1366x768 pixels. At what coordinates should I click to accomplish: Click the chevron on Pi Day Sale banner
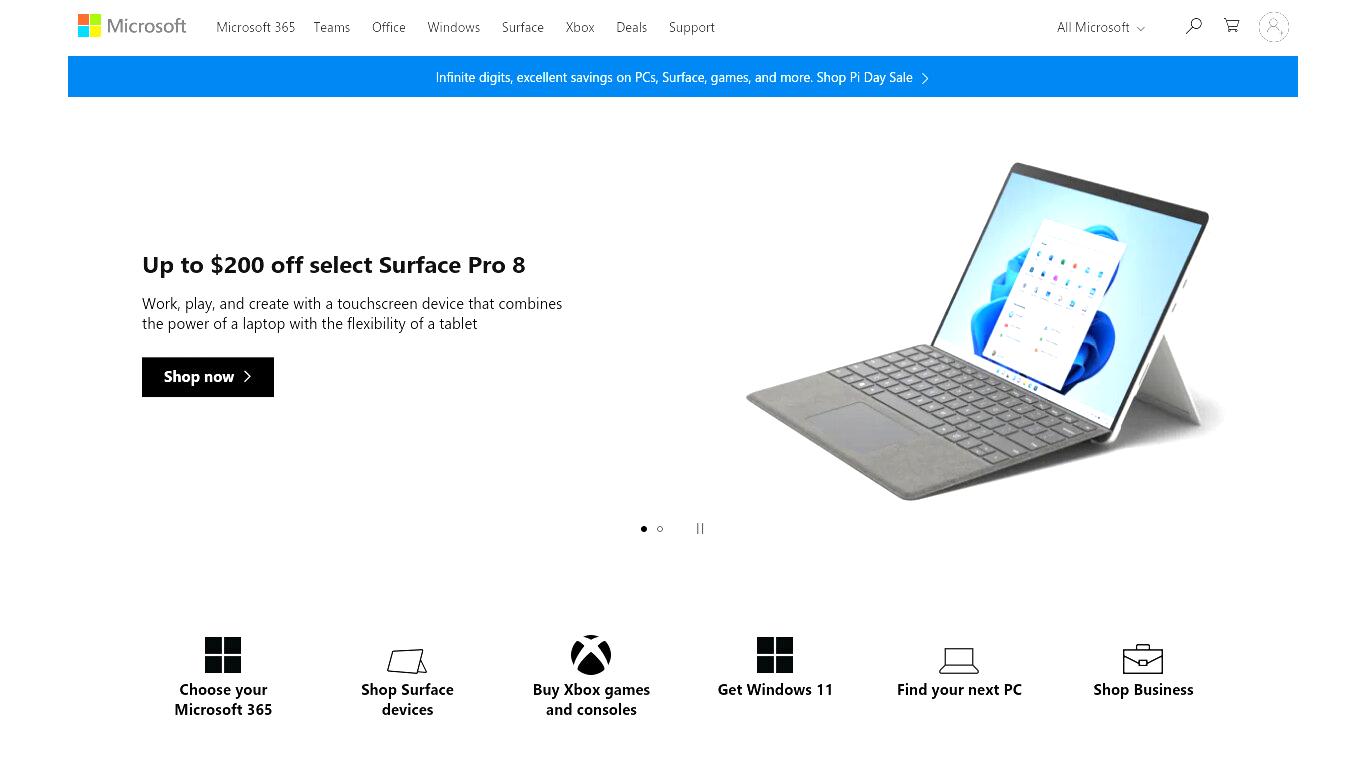[925, 78]
